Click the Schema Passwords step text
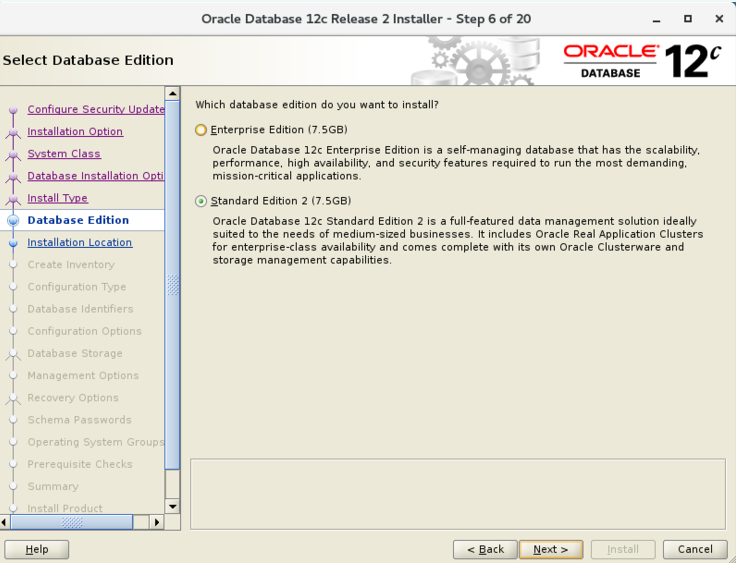 79,420
